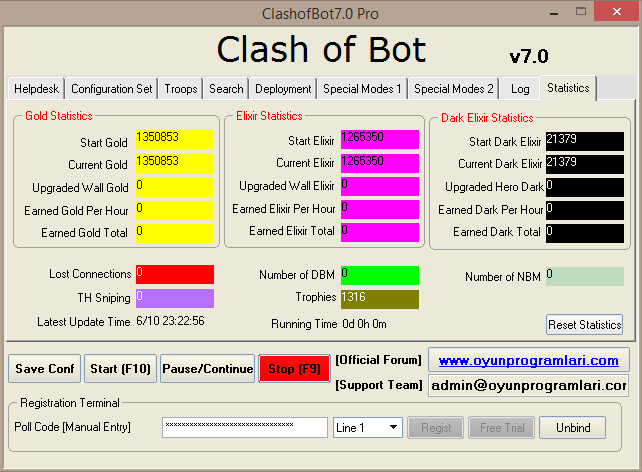Screen dimensions: 642x472
Task: Minimize the ClashofBot7.0 Pro window
Action: pyautogui.click(x=554, y=13)
